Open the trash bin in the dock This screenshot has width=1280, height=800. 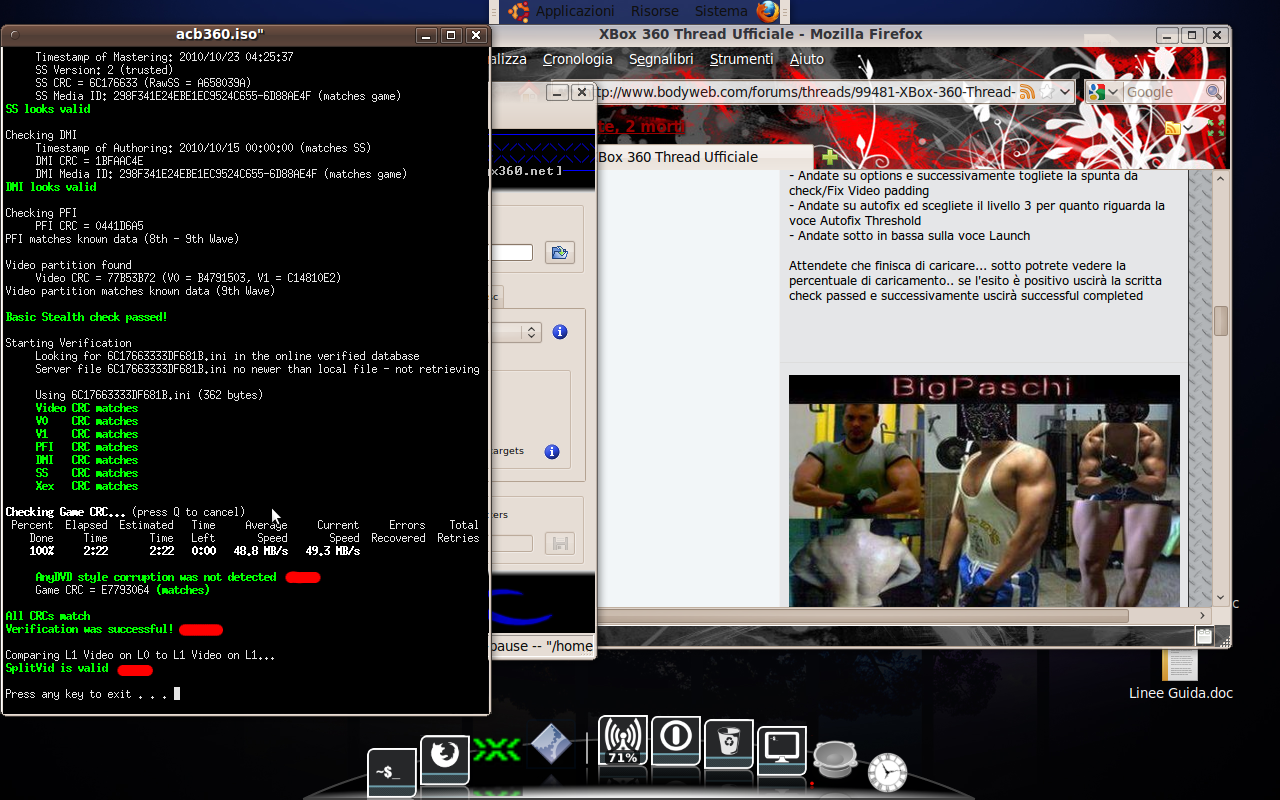tap(729, 745)
